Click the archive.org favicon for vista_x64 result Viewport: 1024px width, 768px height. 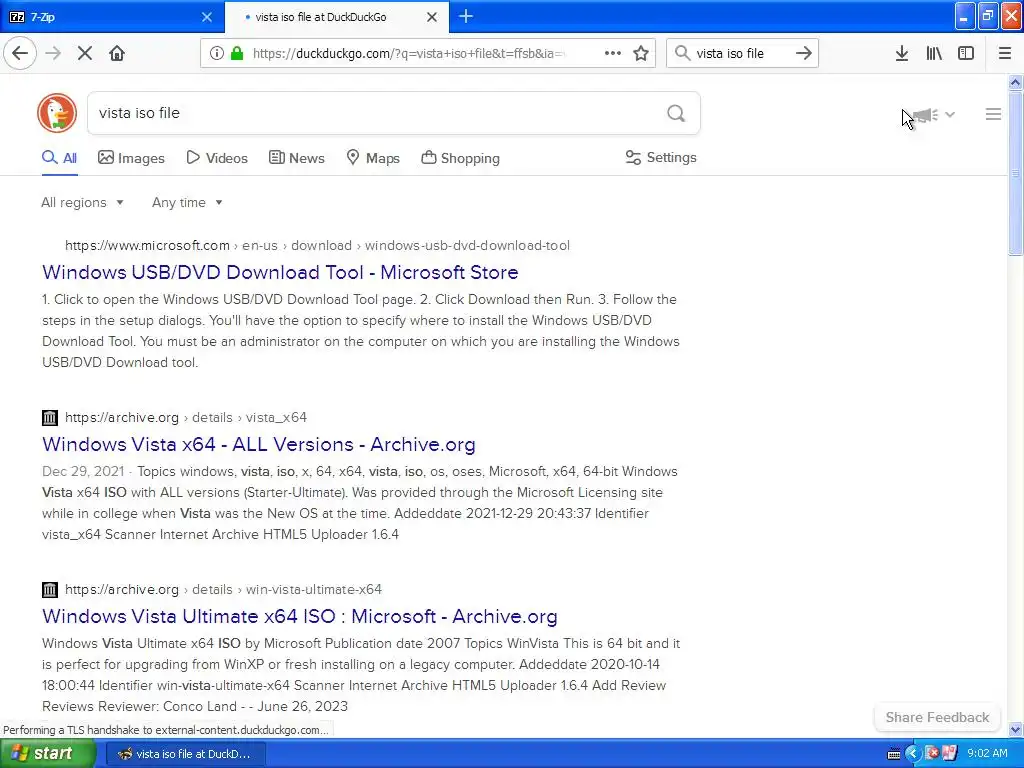(x=50, y=417)
